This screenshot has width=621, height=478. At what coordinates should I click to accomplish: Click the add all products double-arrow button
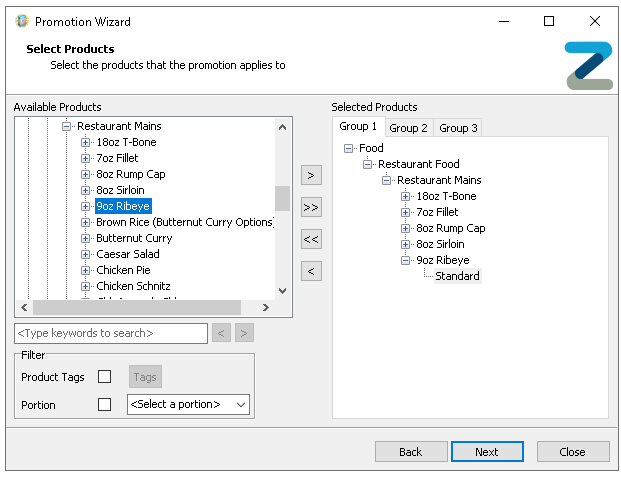[x=312, y=207]
